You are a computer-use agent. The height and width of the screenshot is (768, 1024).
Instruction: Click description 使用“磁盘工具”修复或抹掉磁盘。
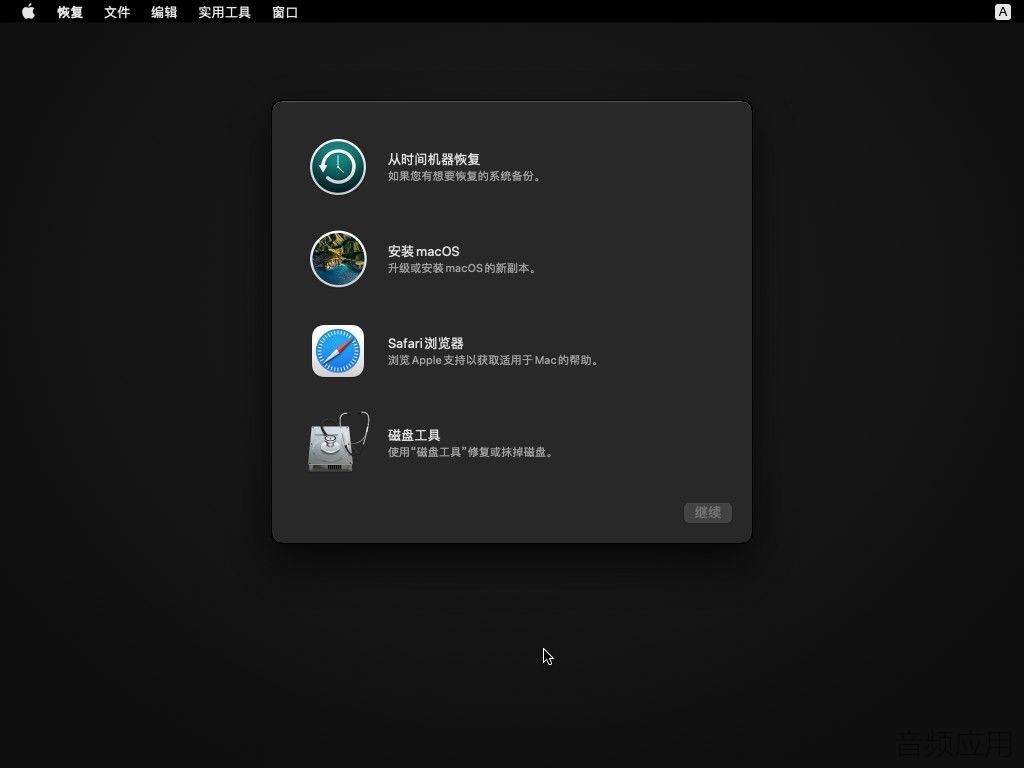click(472, 453)
